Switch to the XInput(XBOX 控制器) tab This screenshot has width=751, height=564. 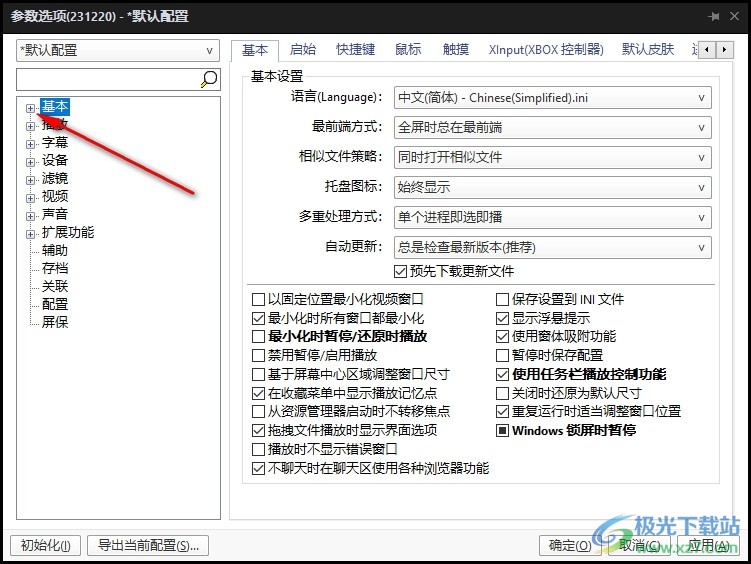pos(546,49)
